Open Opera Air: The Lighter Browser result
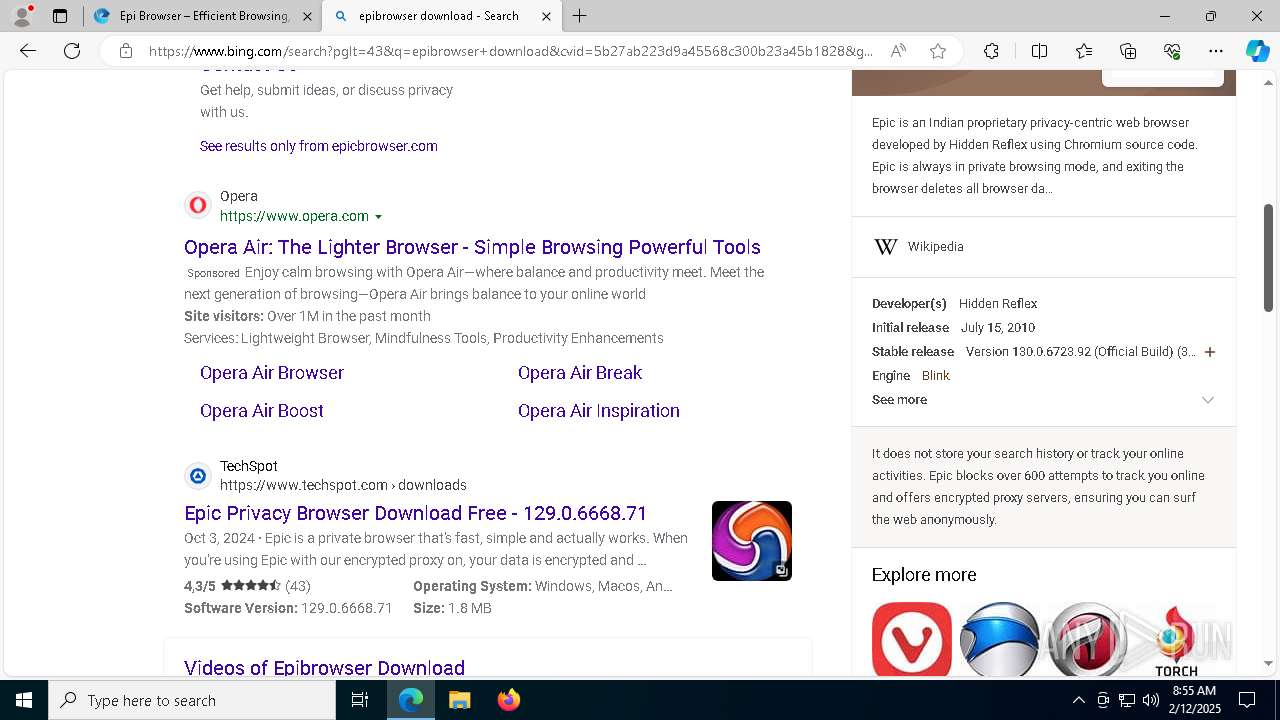Image resolution: width=1280 pixels, height=720 pixels. (x=472, y=247)
